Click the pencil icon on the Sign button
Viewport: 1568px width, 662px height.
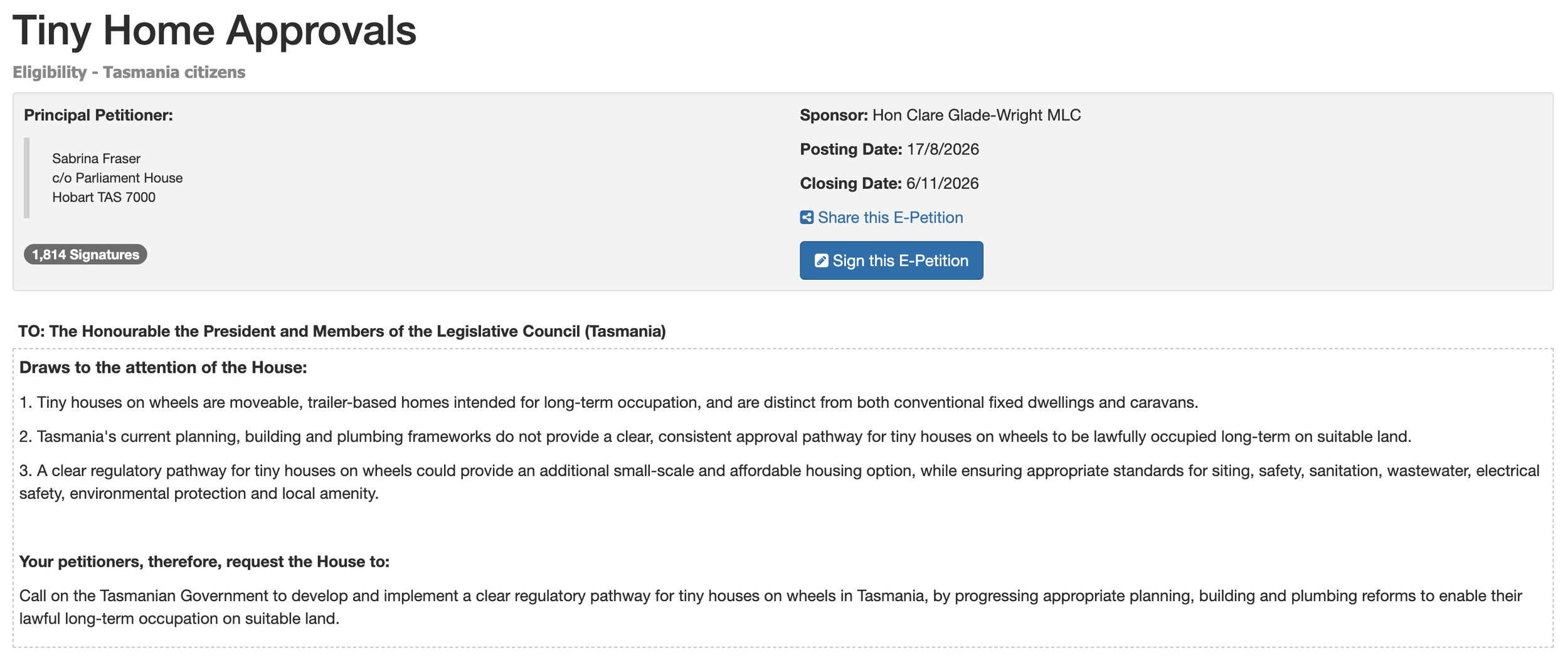coord(821,261)
